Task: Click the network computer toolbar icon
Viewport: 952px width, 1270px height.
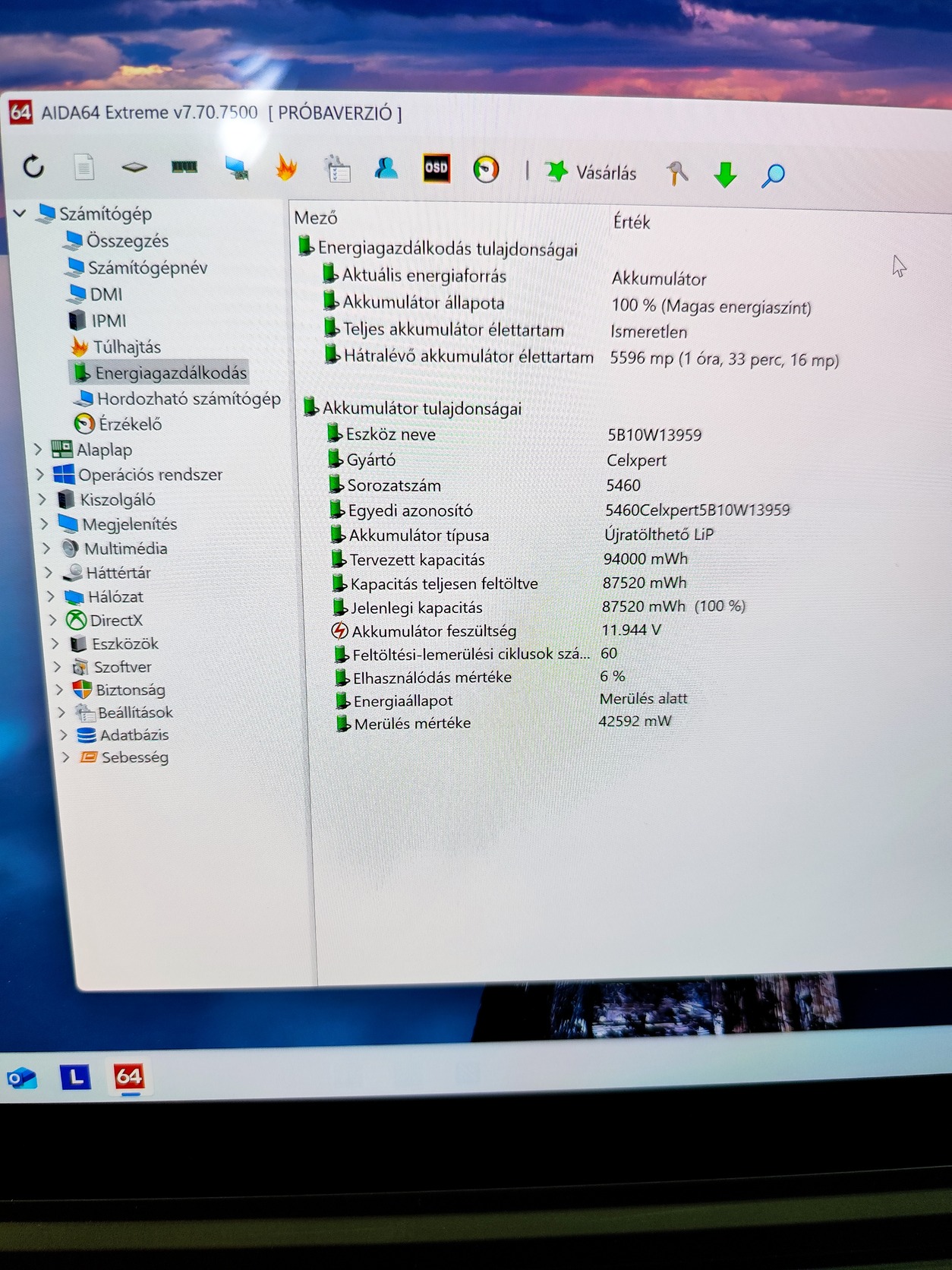Action: [x=237, y=168]
